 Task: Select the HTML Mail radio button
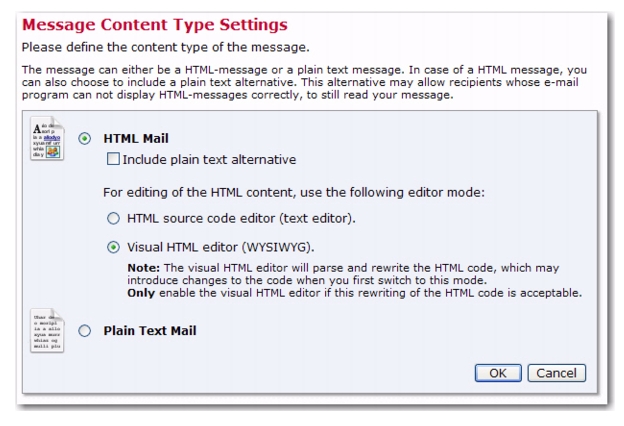[84, 139]
